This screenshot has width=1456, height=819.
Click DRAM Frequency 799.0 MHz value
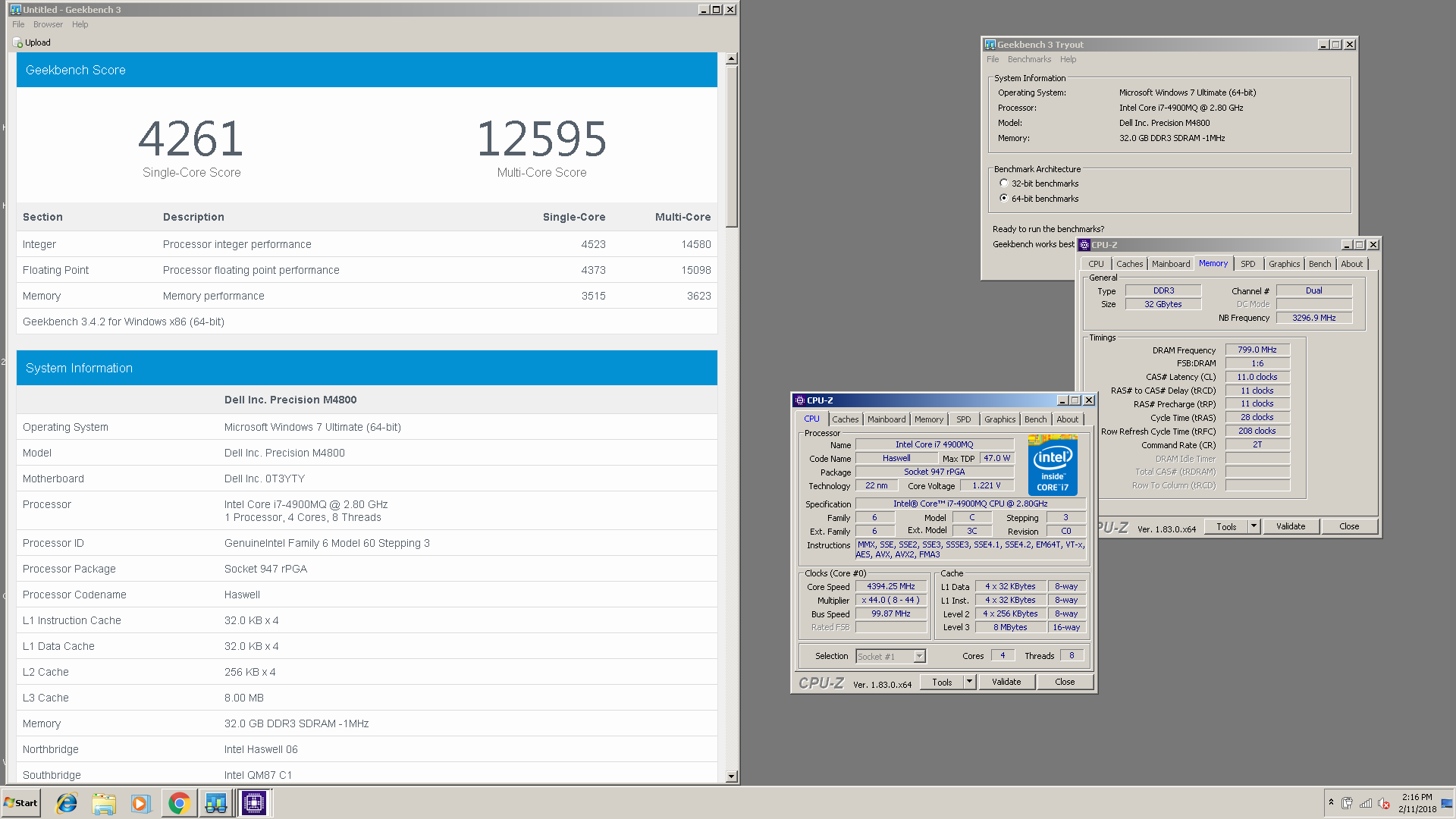click(1257, 350)
